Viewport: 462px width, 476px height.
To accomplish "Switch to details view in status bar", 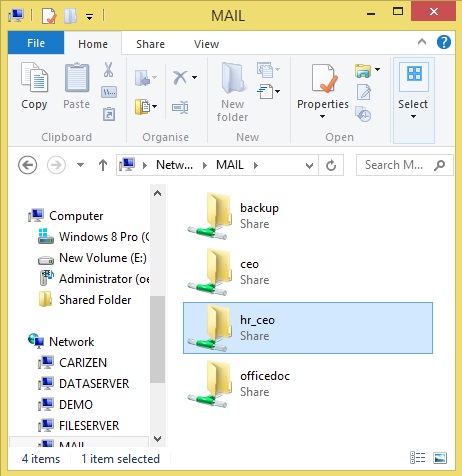I will tap(417, 458).
